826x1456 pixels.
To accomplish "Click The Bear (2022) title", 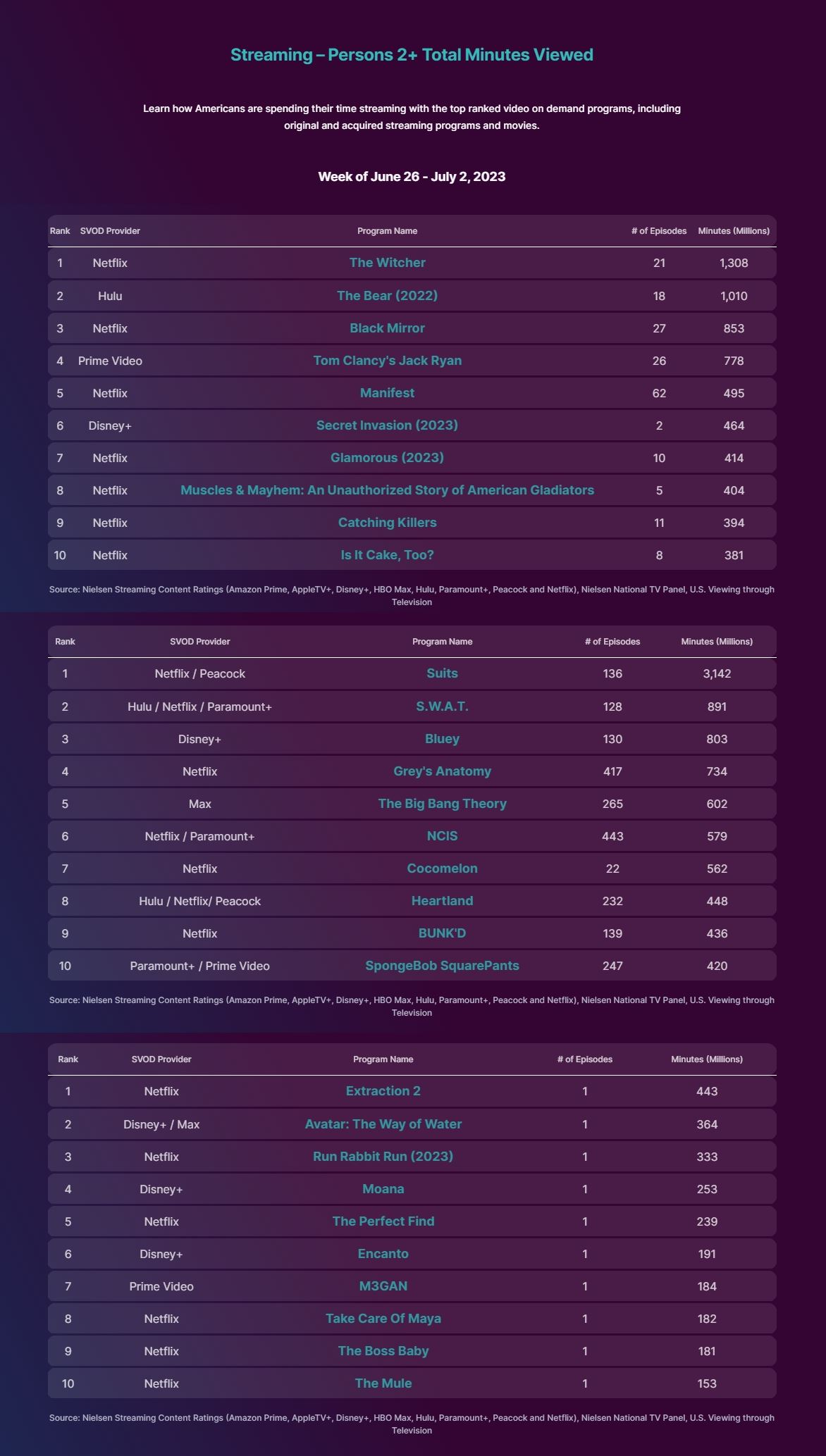I will click(387, 296).
